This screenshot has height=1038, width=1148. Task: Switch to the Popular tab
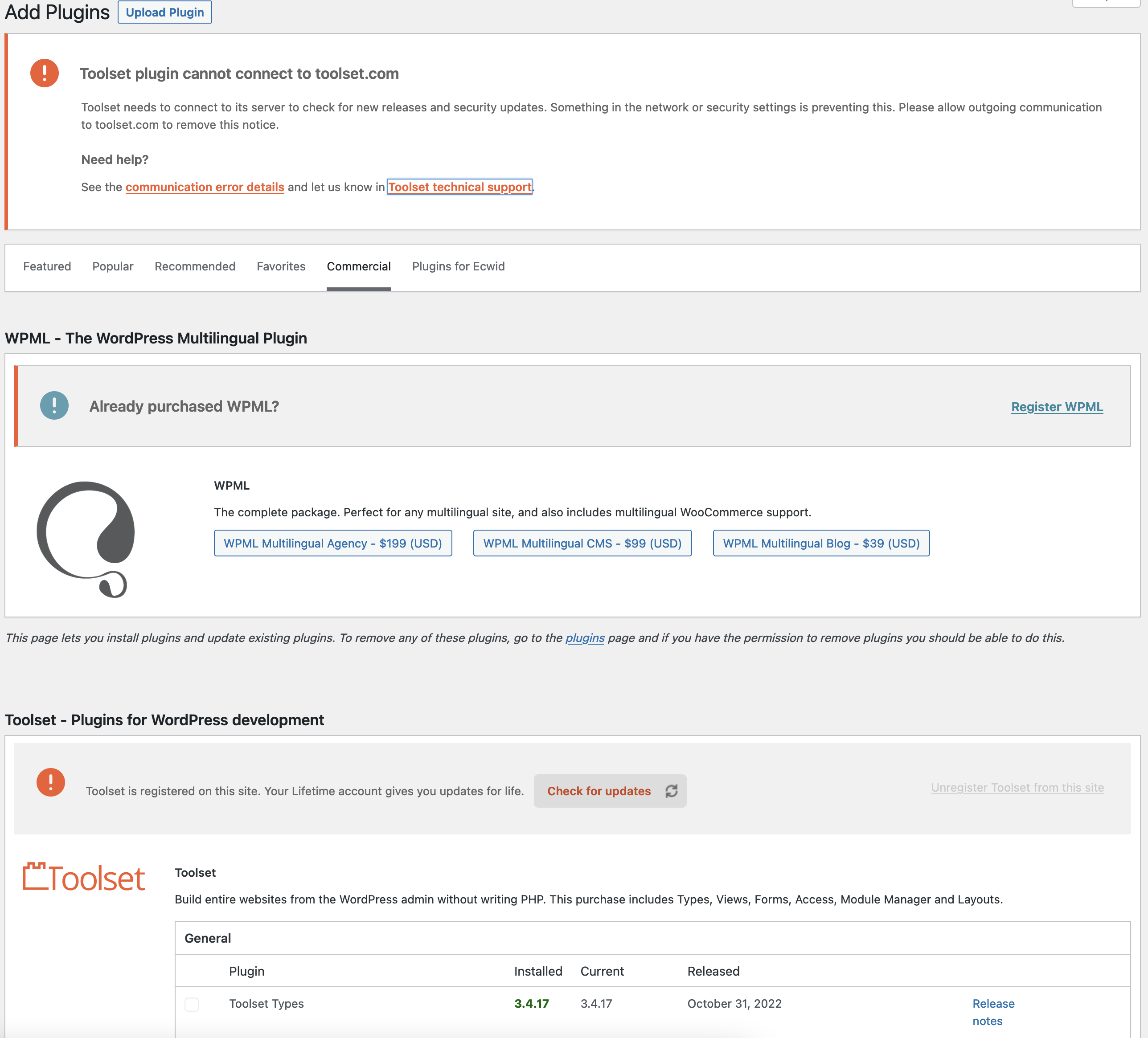pos(113,266)
